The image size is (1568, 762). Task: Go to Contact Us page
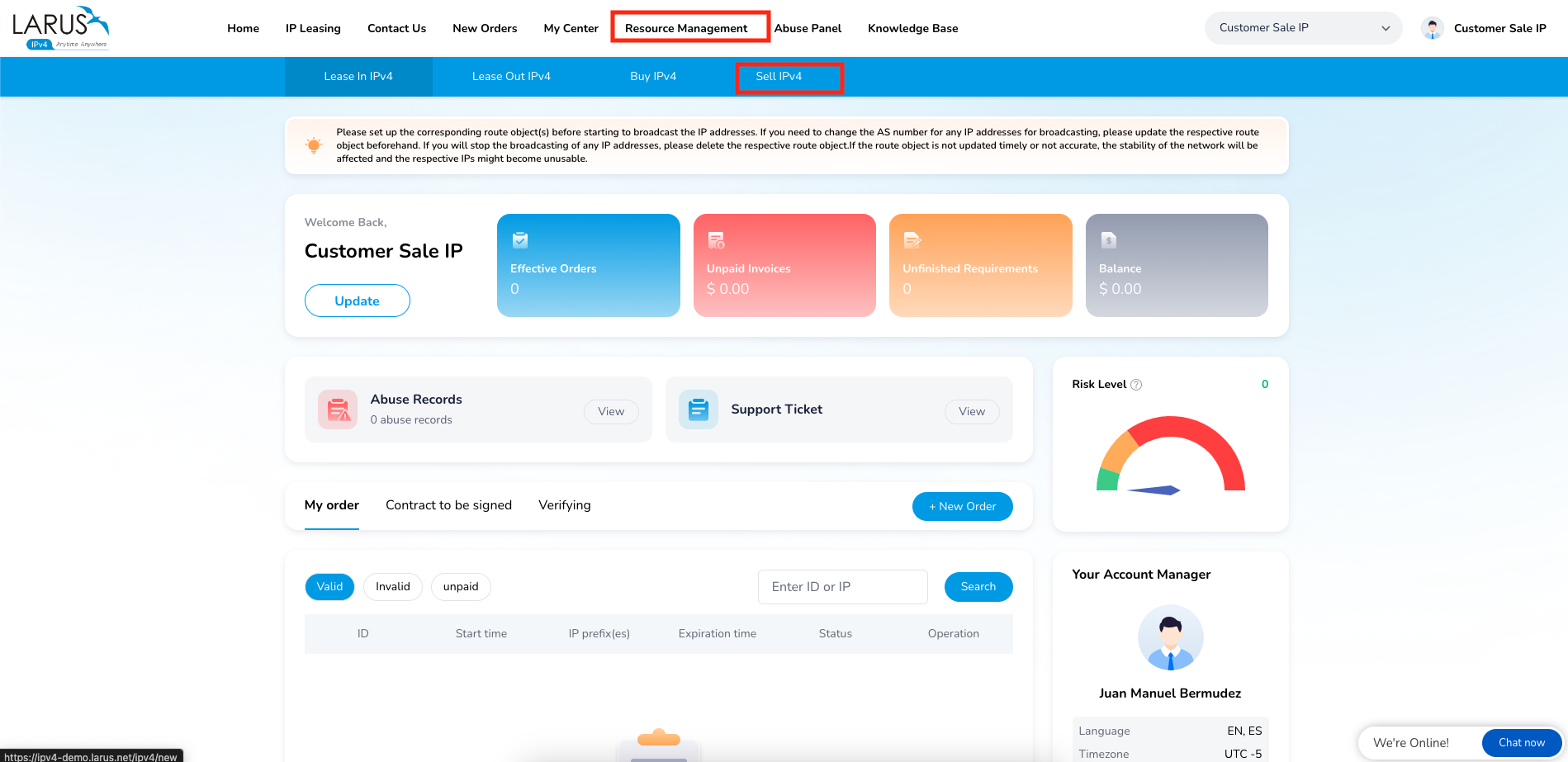397,28
